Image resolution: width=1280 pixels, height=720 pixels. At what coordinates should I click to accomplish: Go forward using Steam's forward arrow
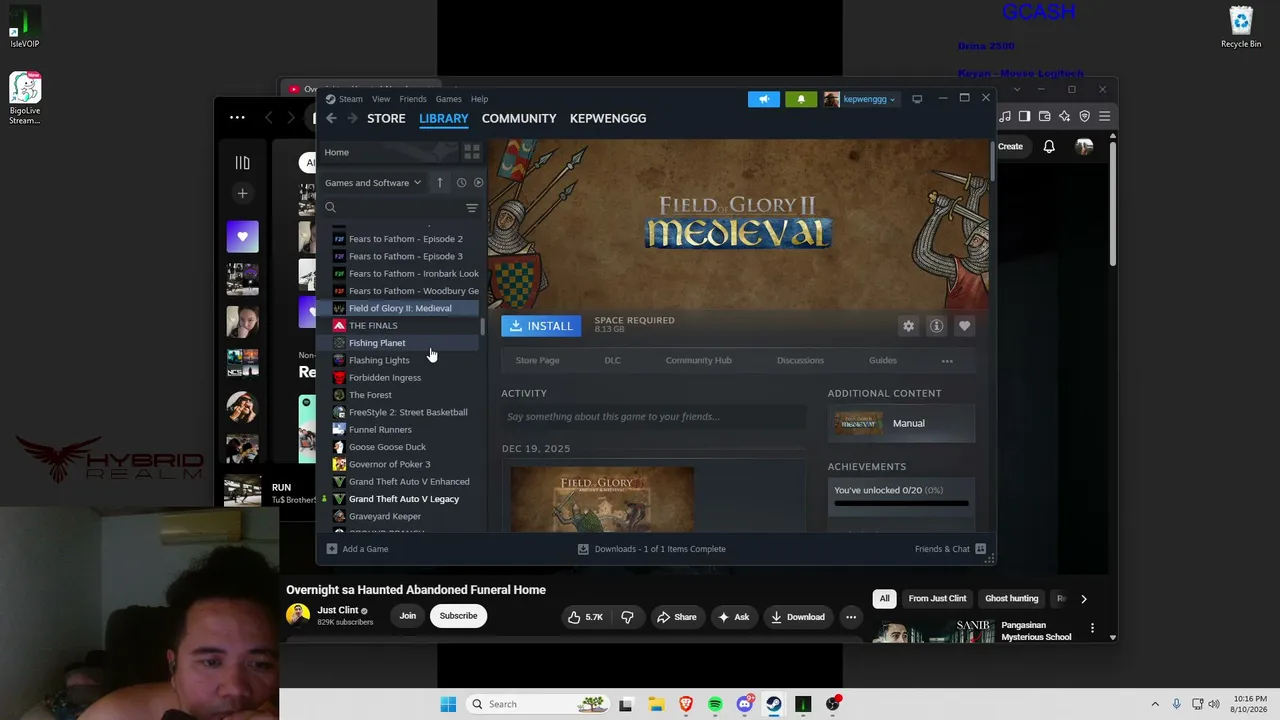pyautogui.click(x=352, y=118)
